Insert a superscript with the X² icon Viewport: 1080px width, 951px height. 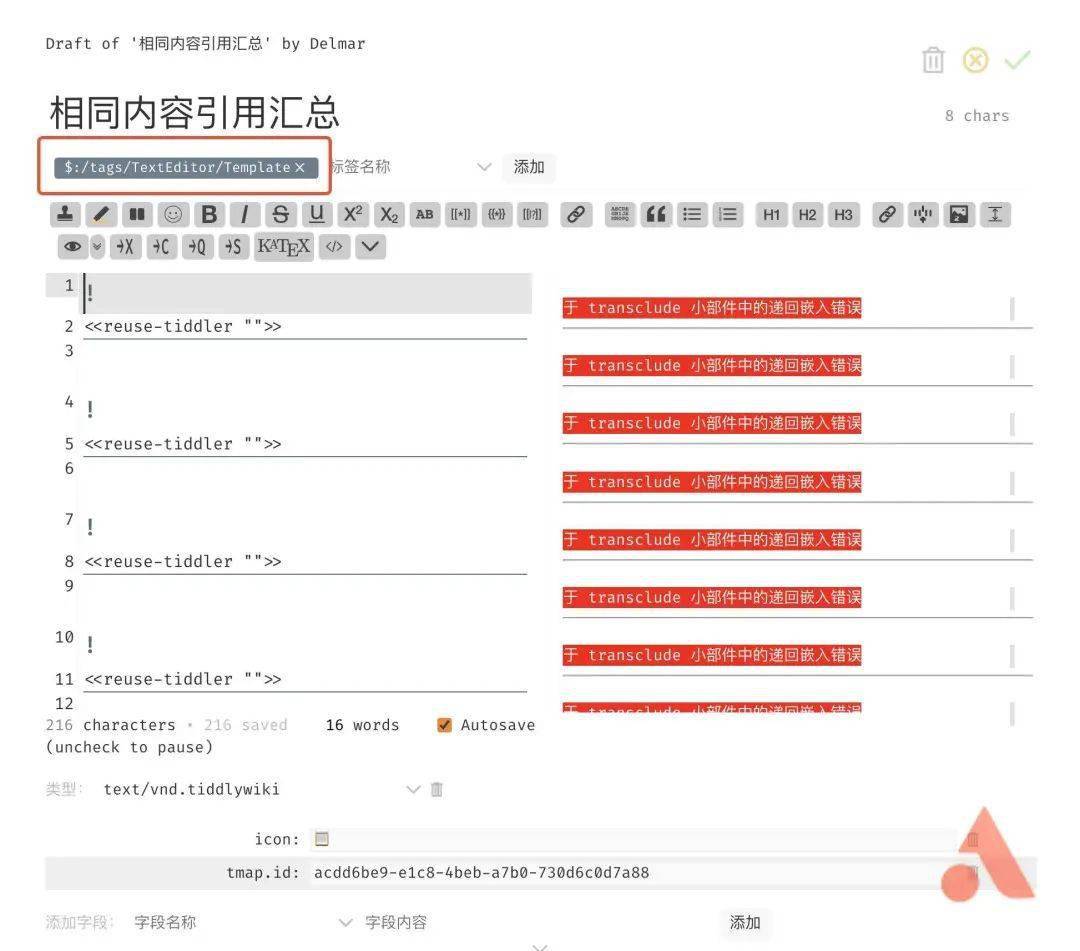tap(352, 214)
